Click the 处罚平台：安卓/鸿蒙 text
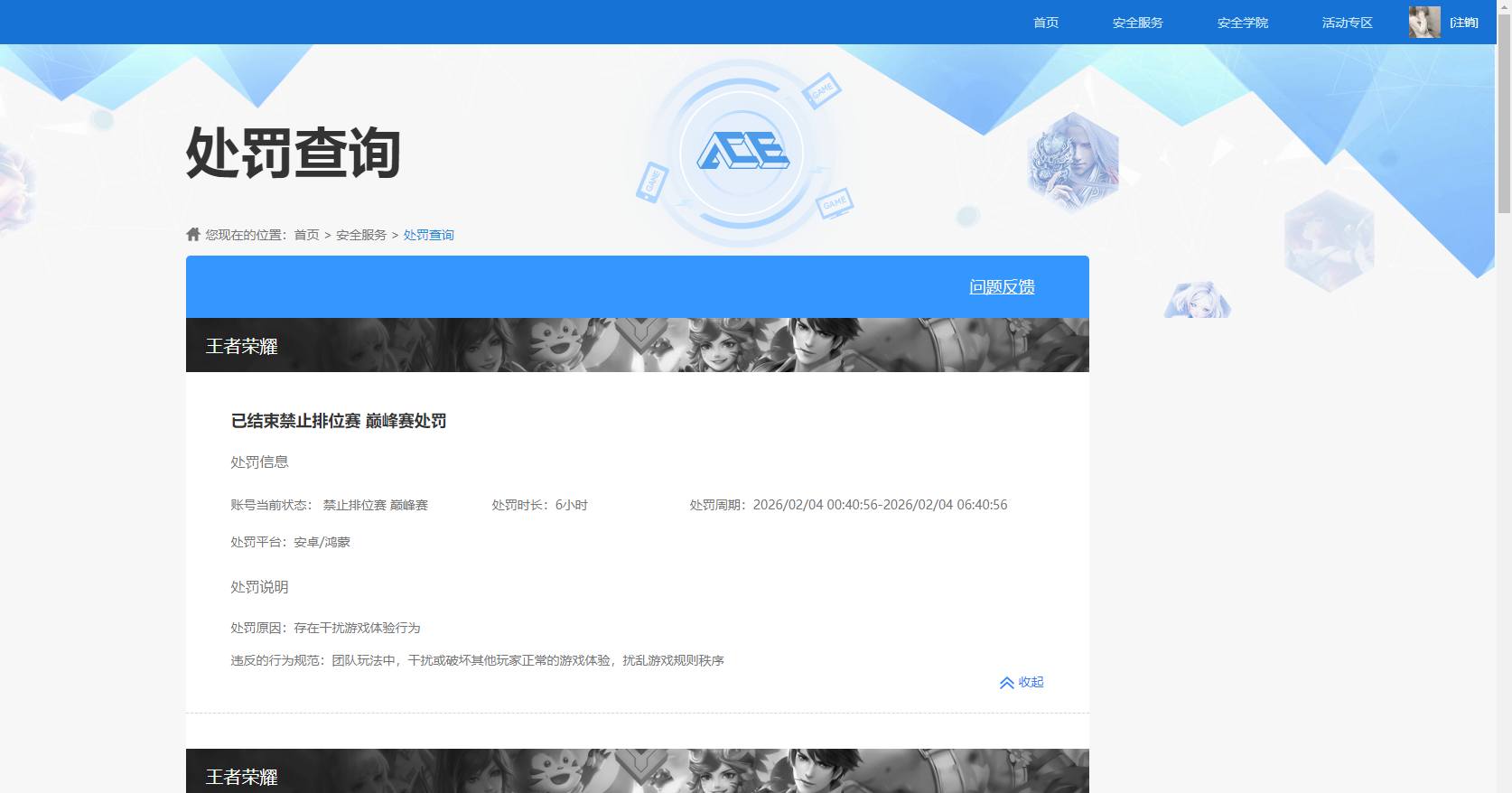The height and width of the screenshot is (793, 1512). [x=290, y=542]
